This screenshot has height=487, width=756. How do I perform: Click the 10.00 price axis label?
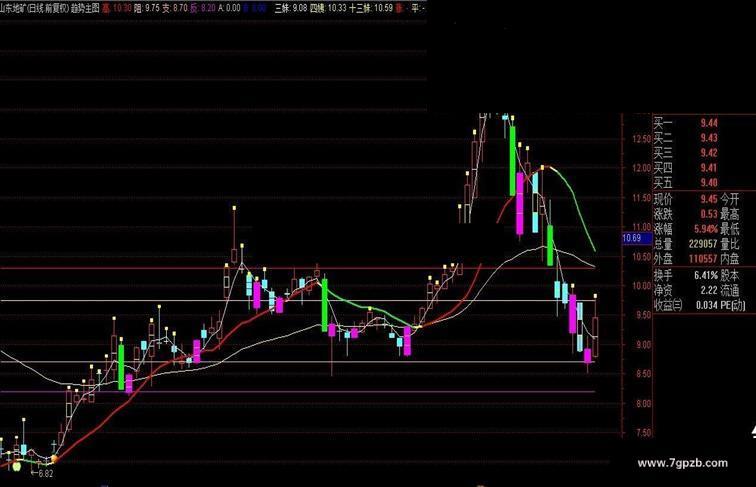coord(642,286)
